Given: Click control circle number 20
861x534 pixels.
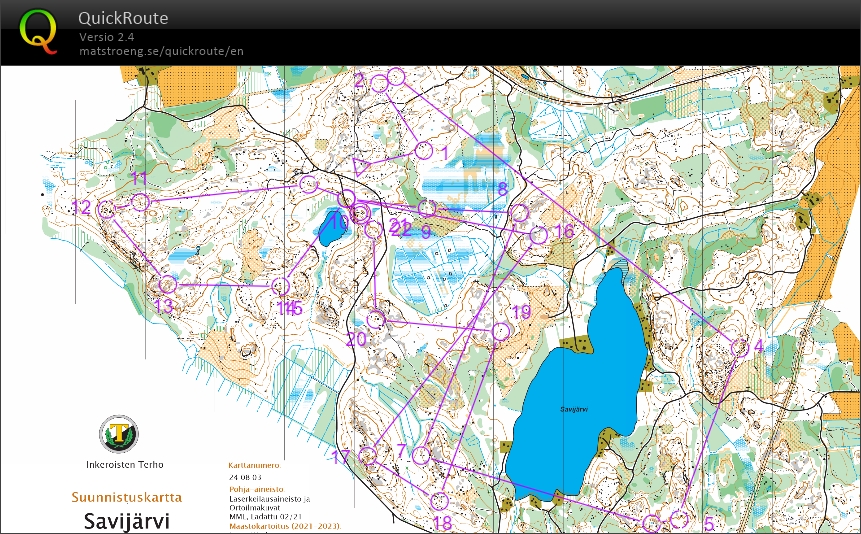Looking at the screenshot, I should [x=376, y=319].
